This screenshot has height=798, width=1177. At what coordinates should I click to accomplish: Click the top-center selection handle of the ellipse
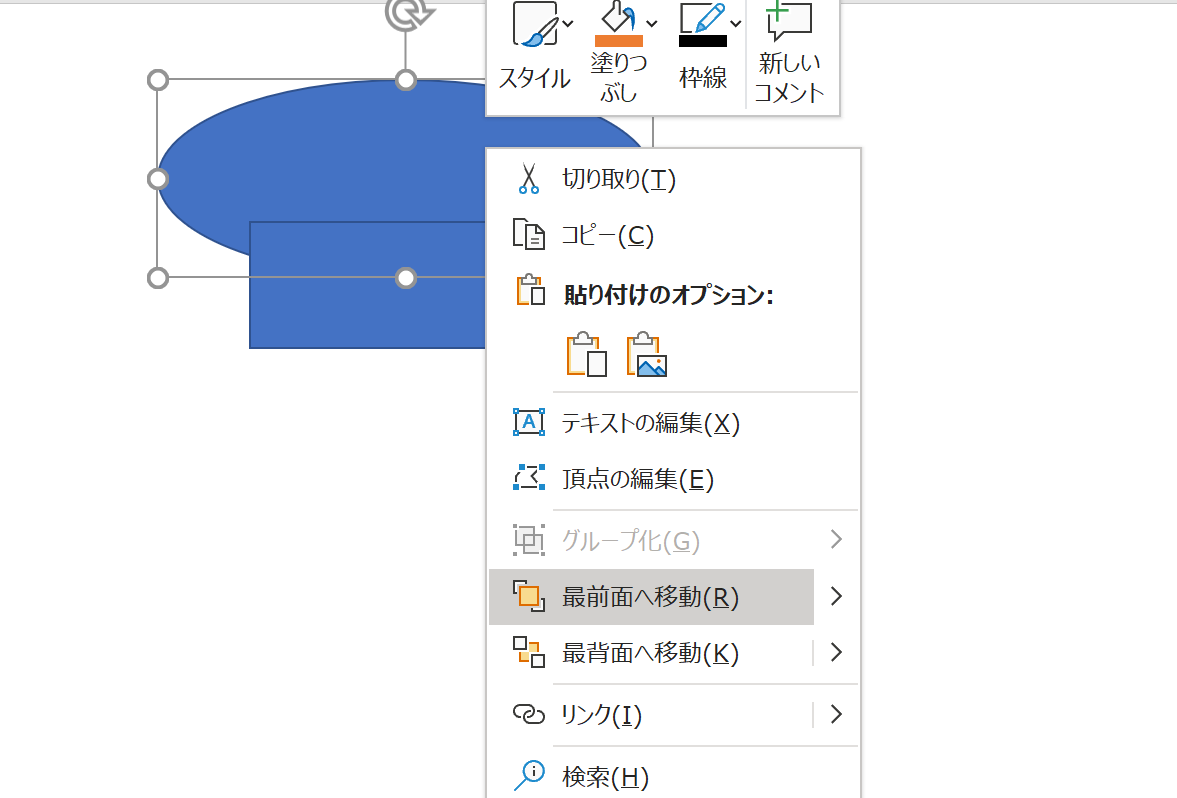406,80
